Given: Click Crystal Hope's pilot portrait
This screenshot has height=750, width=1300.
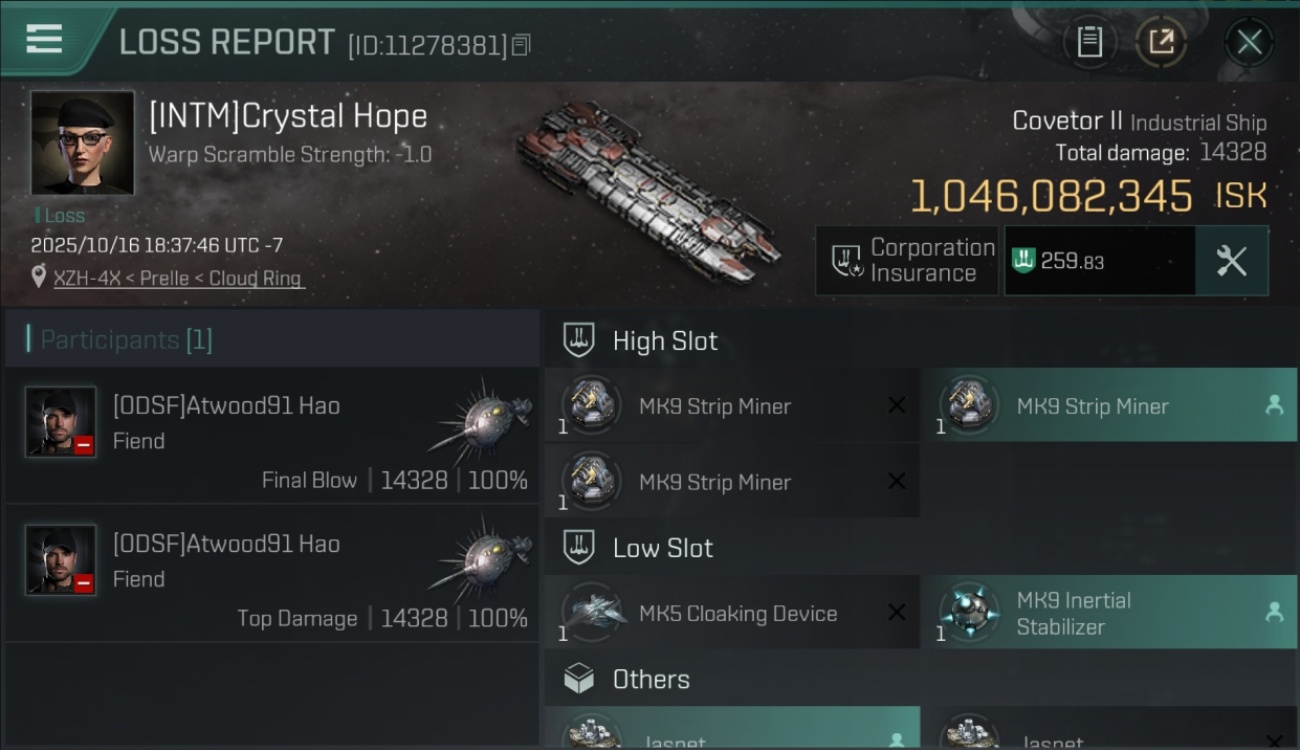Looking at the screenshot, I should (x=82, y=143).
